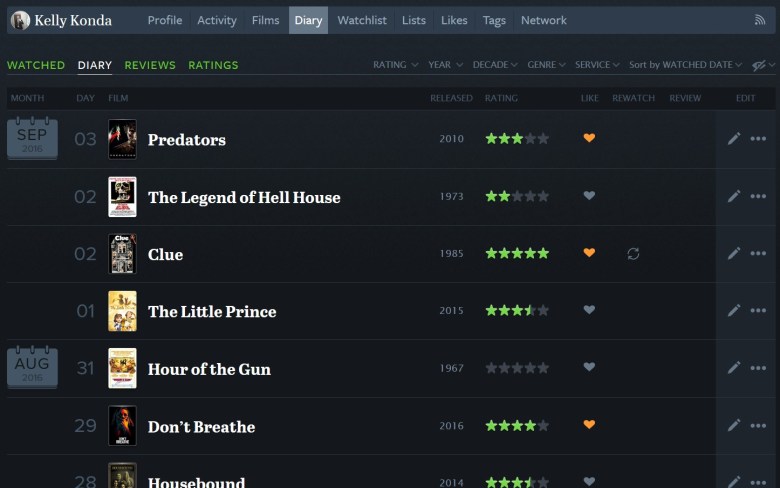Open more options for Clue entry
Image resolution: width=780 pixels, height=488 pixels.
[x=758, y=254]
